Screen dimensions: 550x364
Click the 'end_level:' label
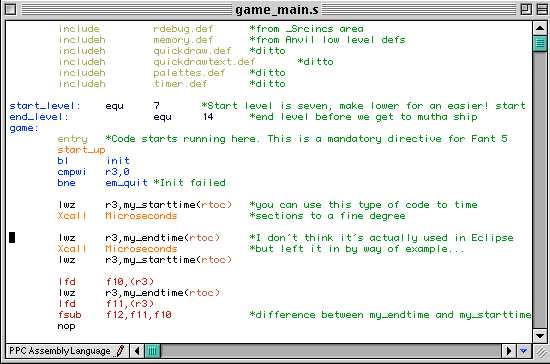(39, 117)
